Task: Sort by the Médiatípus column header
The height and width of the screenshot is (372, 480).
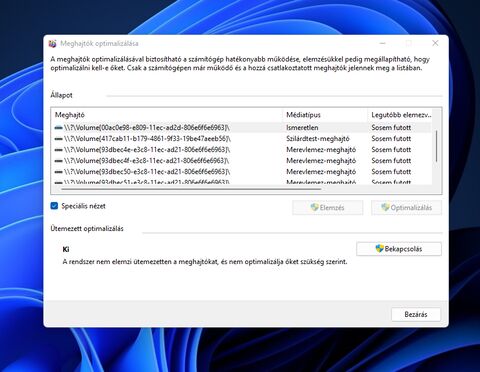Action: pyautogui.click(x=325, y=115)
